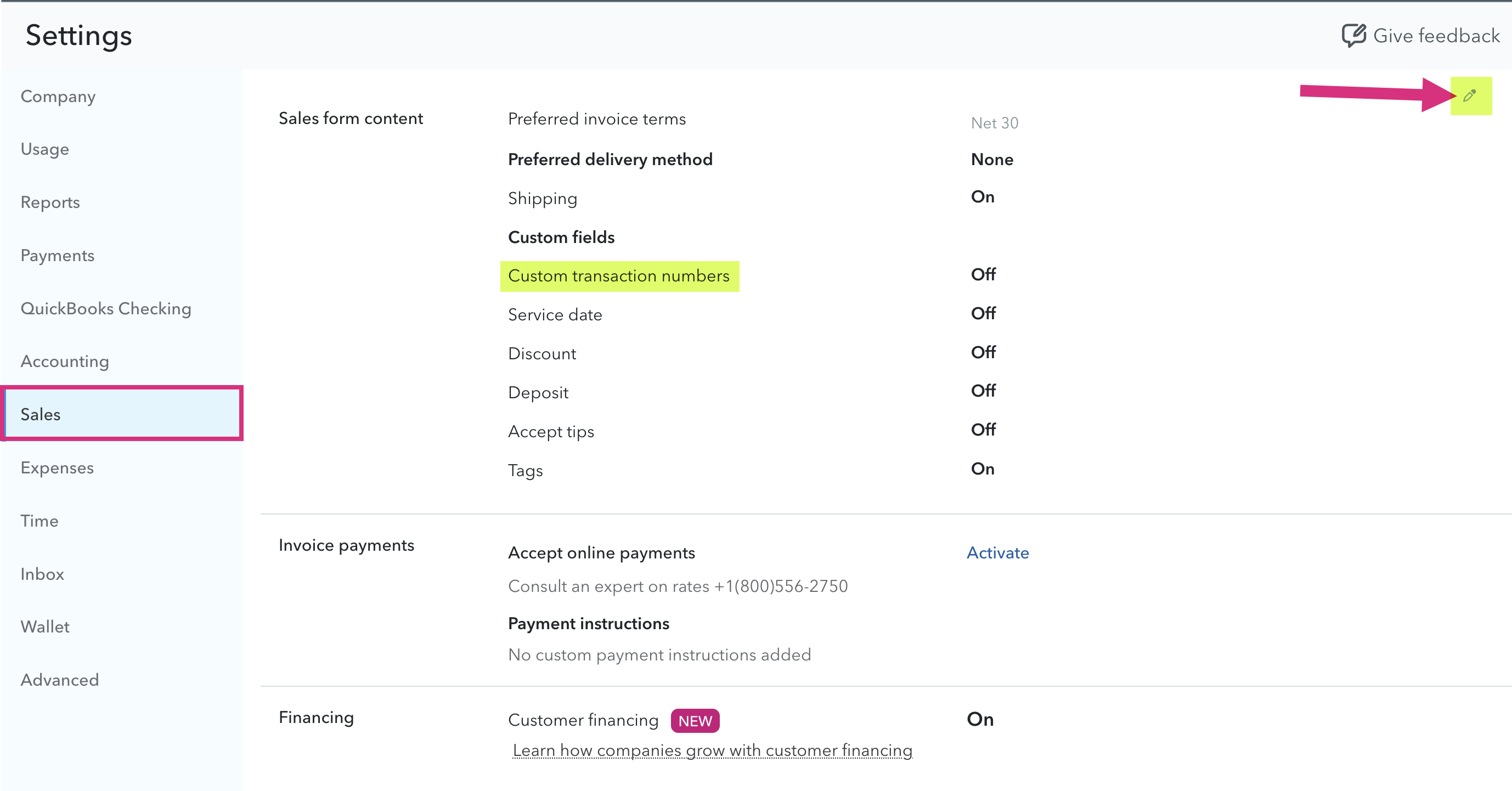Click the Custom fields label

tap(561, 237)
